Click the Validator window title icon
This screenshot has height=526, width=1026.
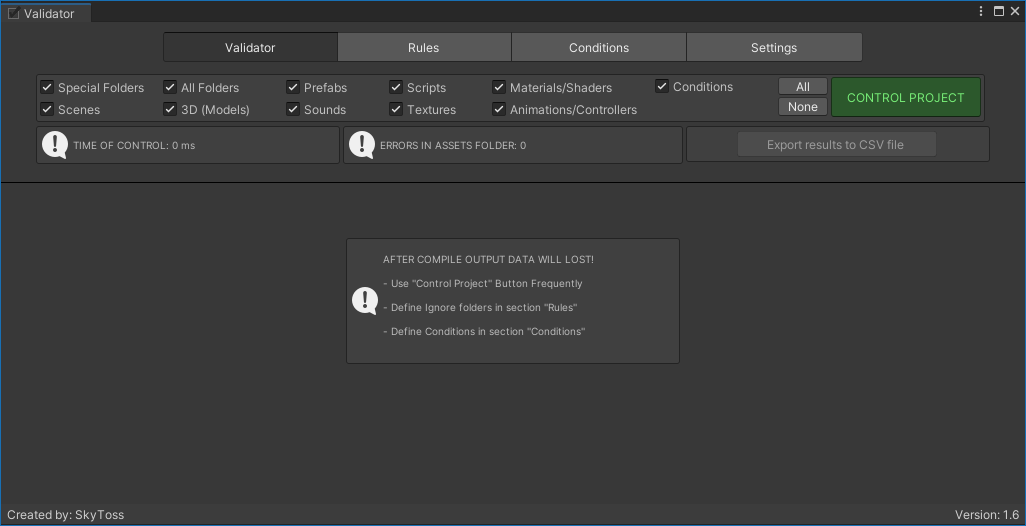tap(14, 14)
